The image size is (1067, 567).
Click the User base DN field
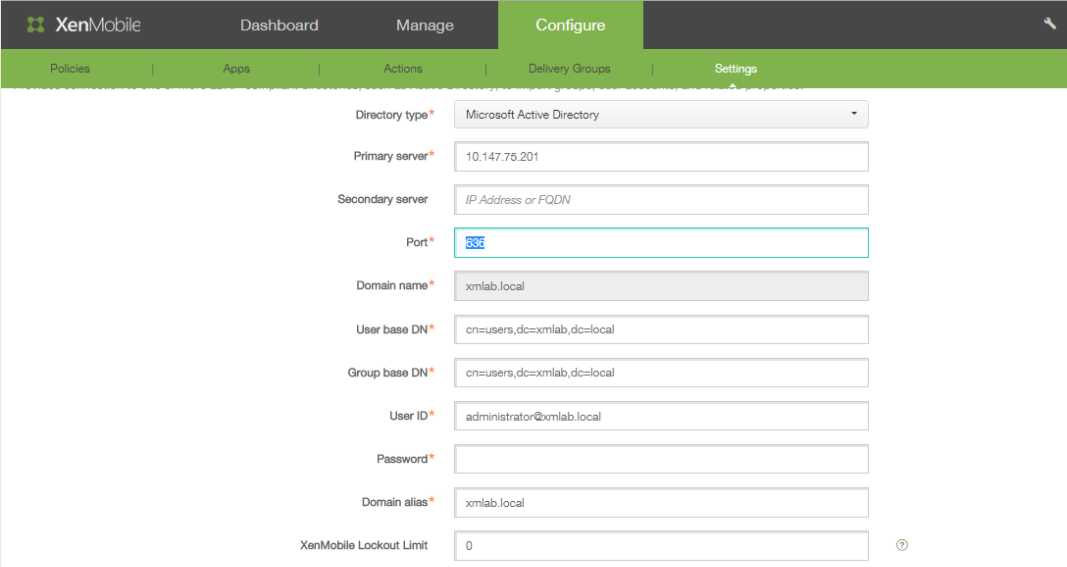click(x=660, y=329)
